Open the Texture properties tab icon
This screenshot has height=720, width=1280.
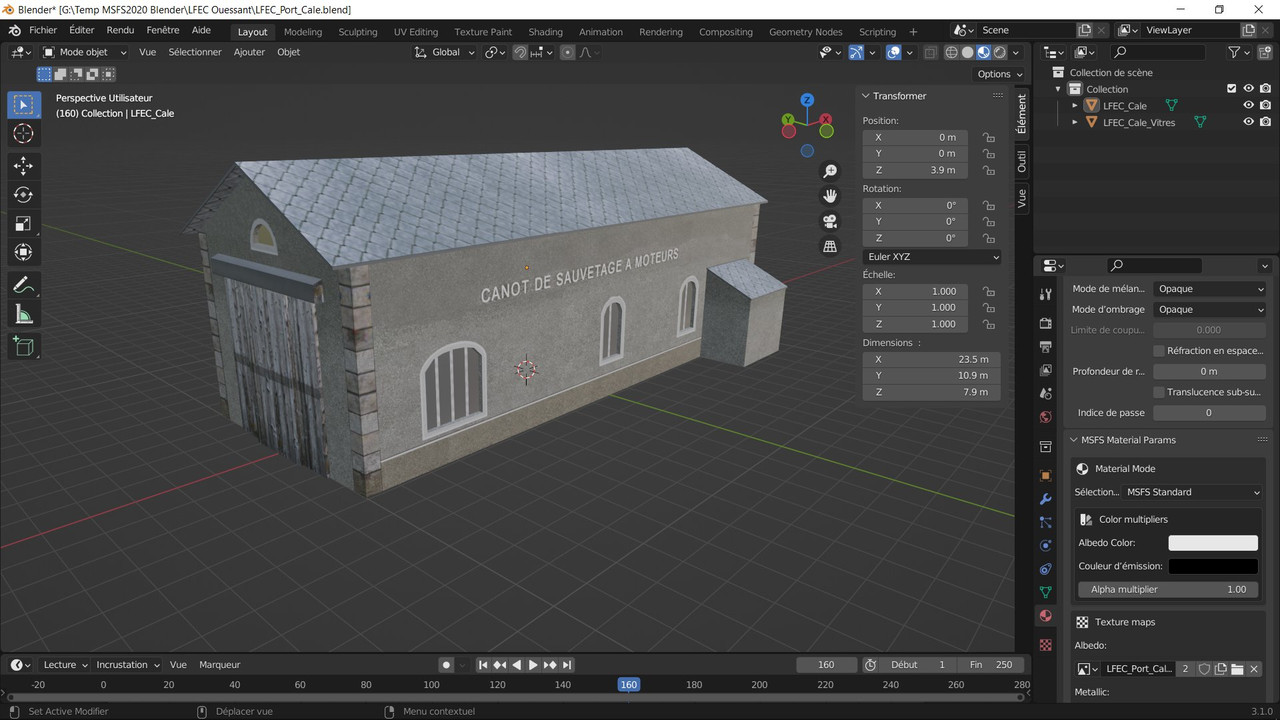click(1046, 645)
